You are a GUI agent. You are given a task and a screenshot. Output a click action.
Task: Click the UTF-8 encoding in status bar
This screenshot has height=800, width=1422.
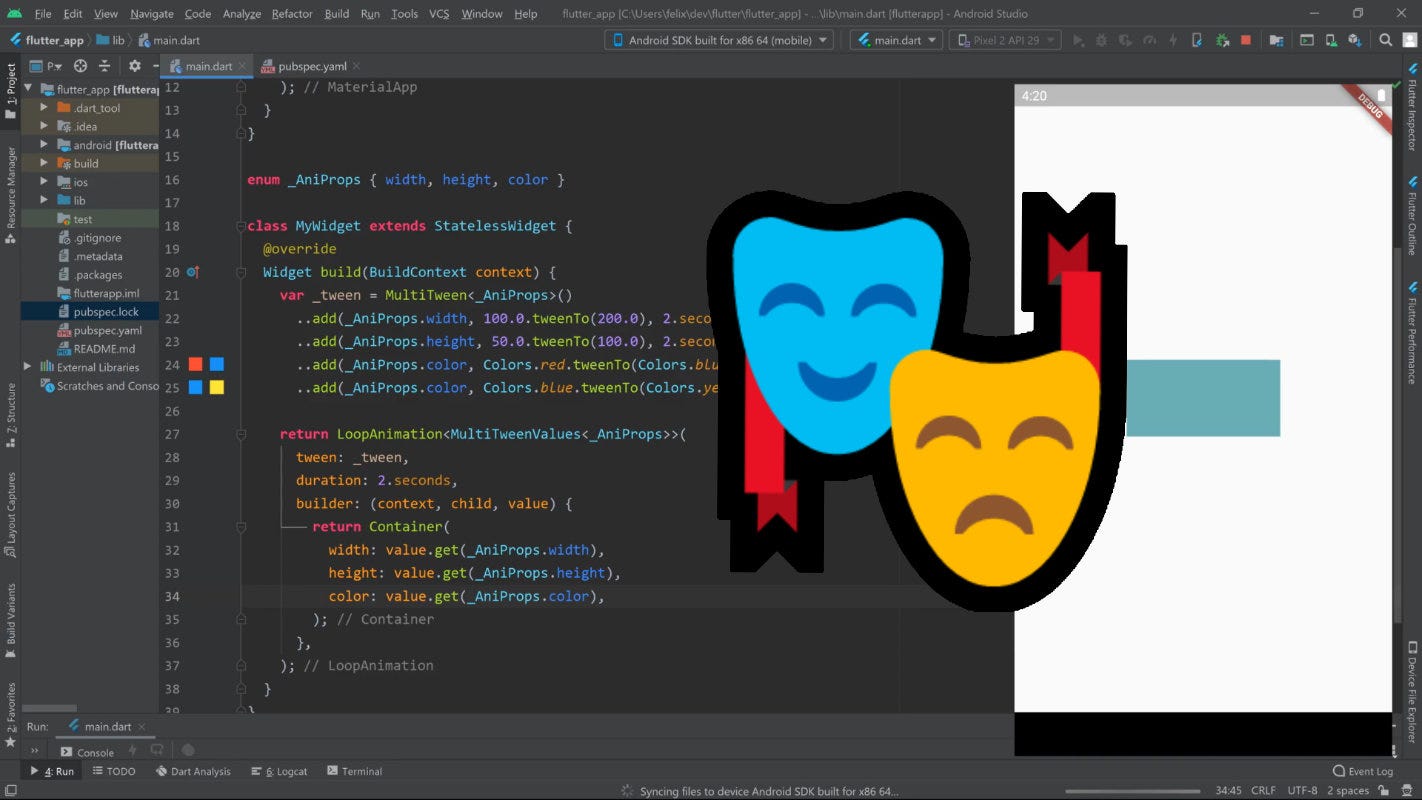point(1302,790)
